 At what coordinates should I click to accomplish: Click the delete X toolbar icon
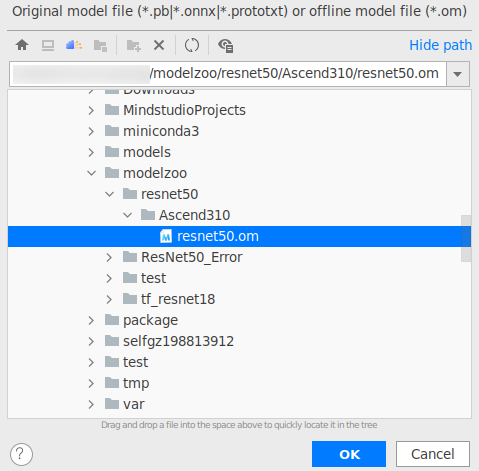[x=159, y=45]
